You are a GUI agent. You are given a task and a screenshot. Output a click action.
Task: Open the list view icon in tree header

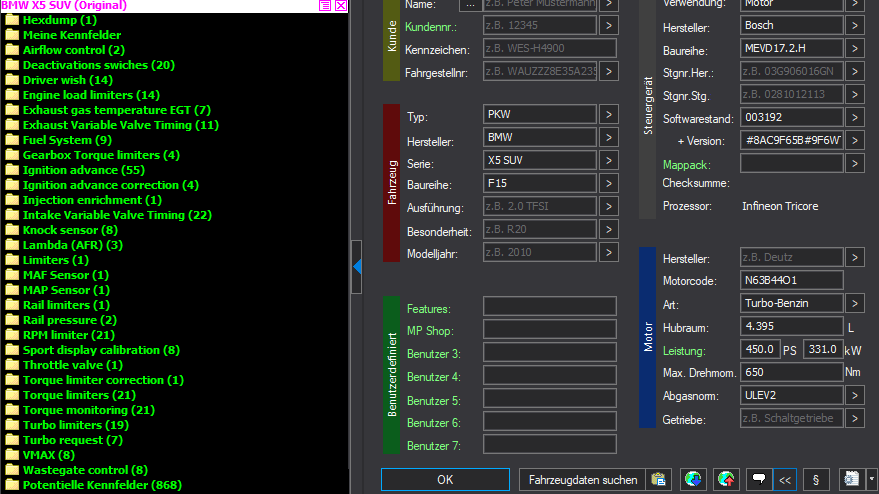tap(325, 6)
